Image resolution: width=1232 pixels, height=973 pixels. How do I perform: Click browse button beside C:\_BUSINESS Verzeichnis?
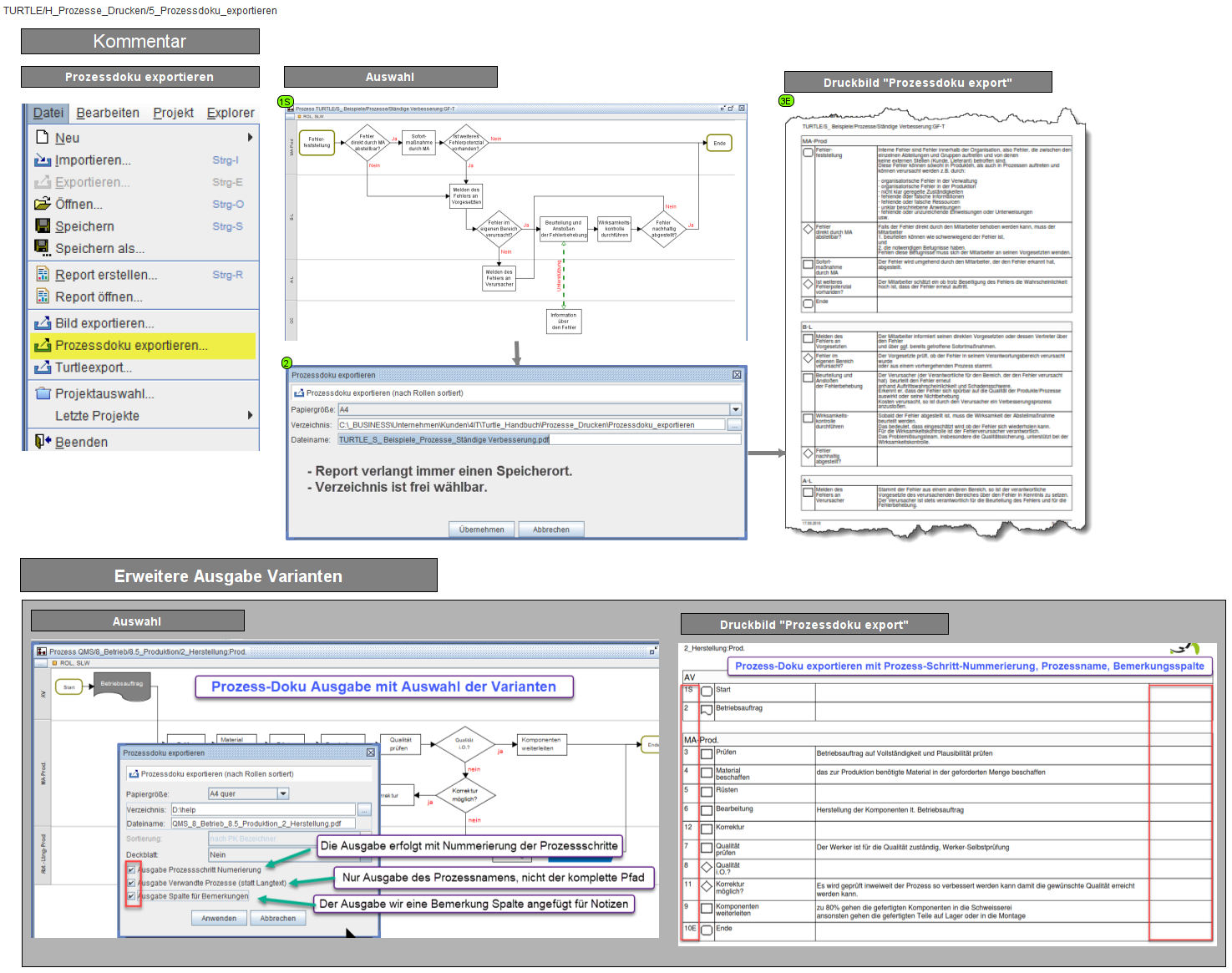click(x=734, y=425)
